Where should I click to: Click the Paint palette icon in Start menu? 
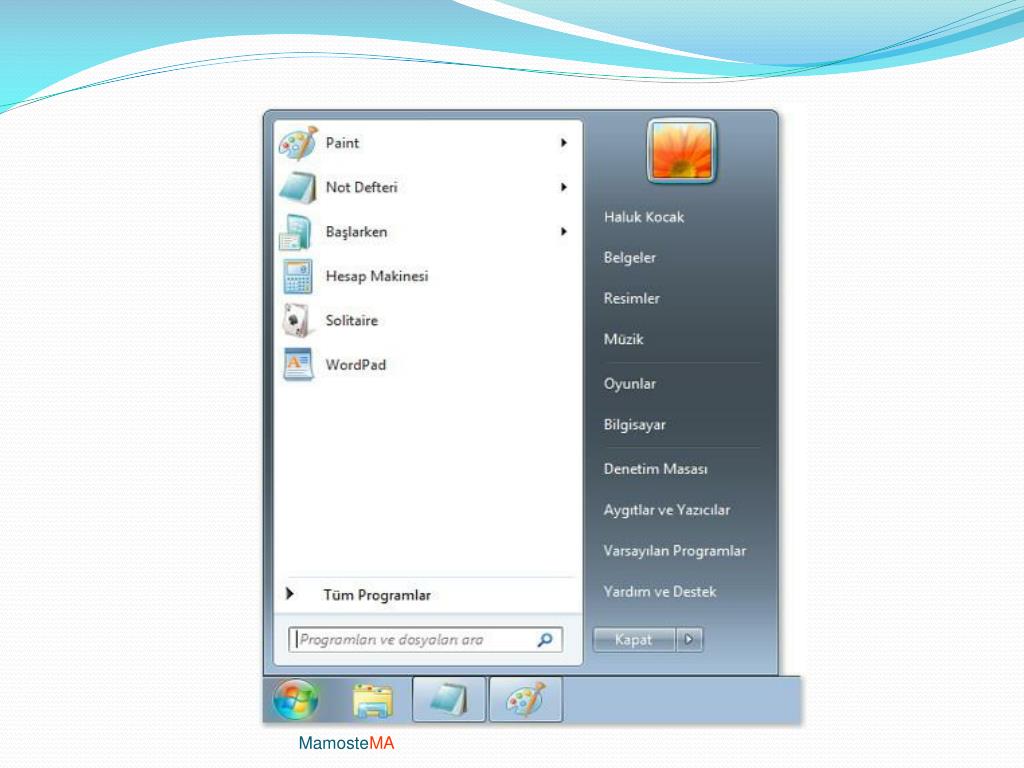pyautogui.click(x=298, y=143)
